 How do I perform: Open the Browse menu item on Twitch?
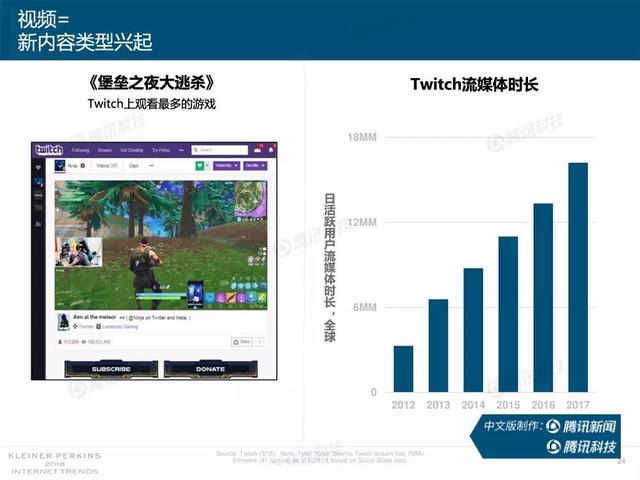104,150
